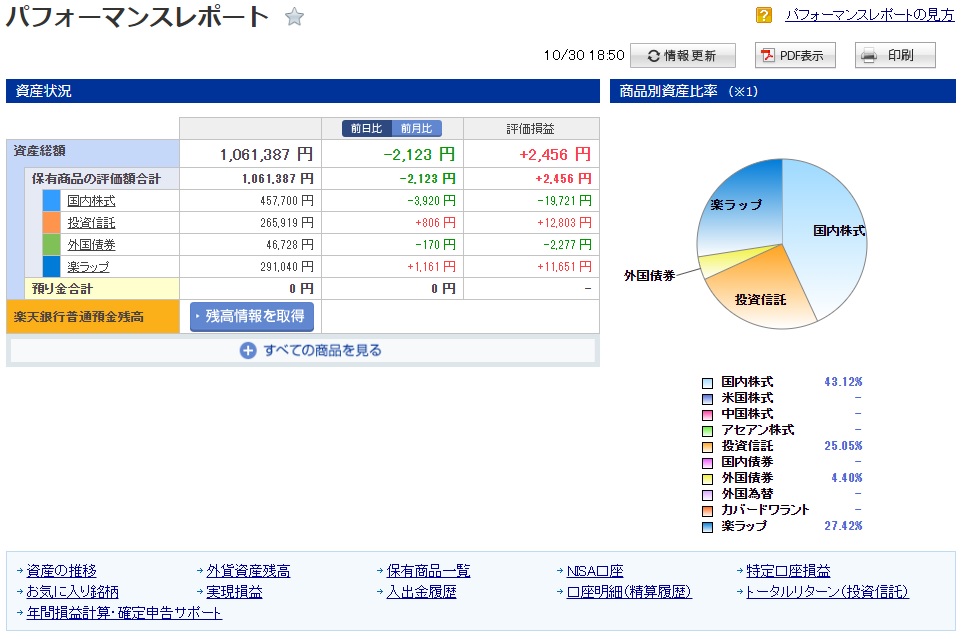Image resolution: width=965 pixels, height=639 pixels.
Task: Select the 前月比 tab
Action: click(x=417, y=129)
